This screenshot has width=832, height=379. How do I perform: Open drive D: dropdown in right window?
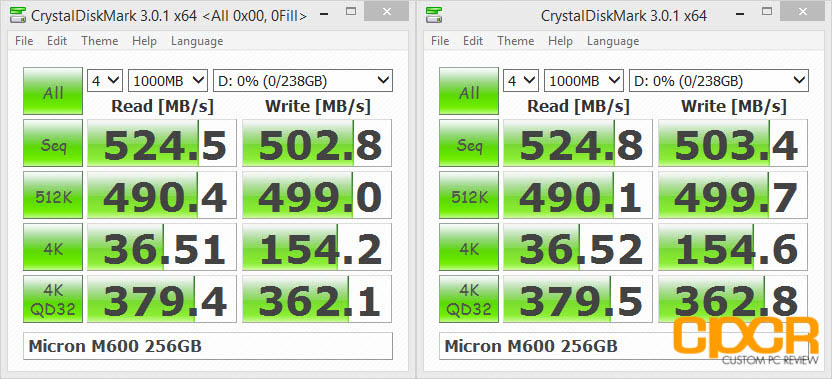(718, 81)
